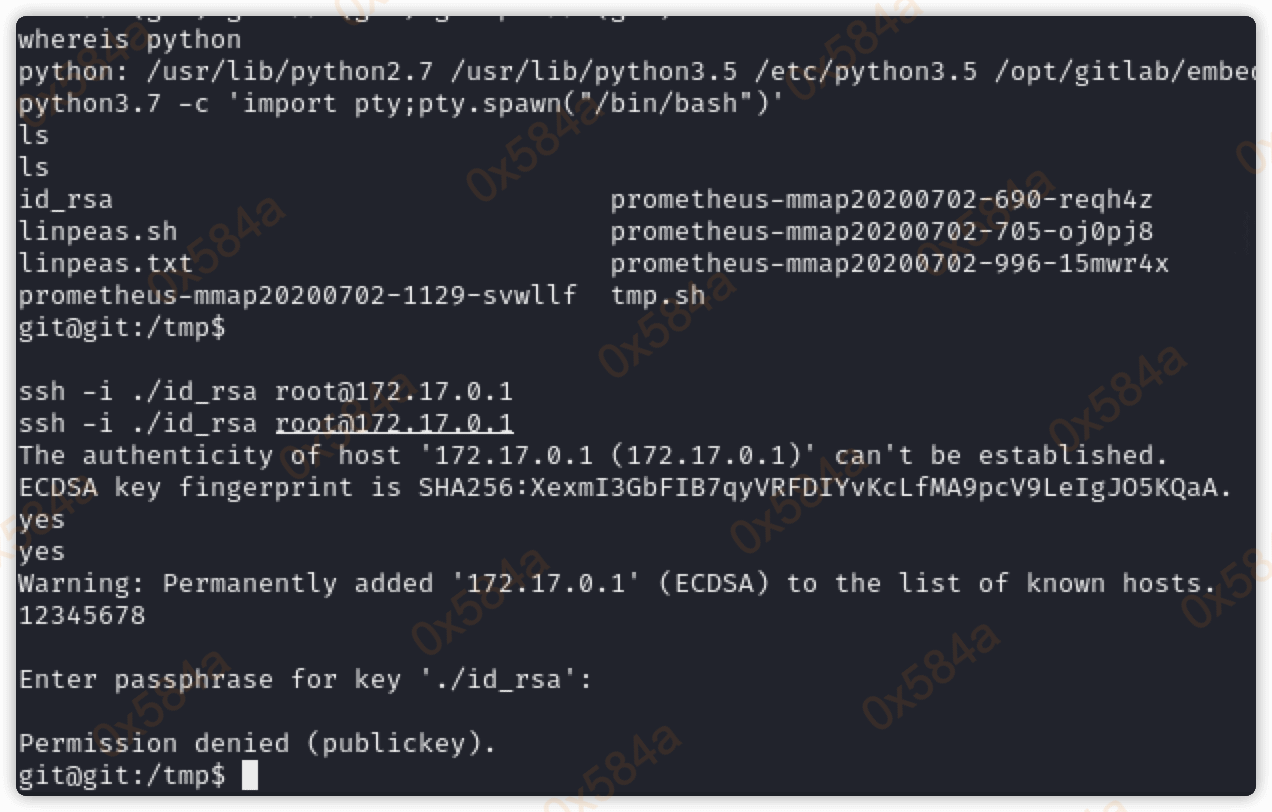Select the prometheus-mmap20200702-996-15mwr4x entry
The width and height of the screenshot is (1272, 812).
(889, 264)
